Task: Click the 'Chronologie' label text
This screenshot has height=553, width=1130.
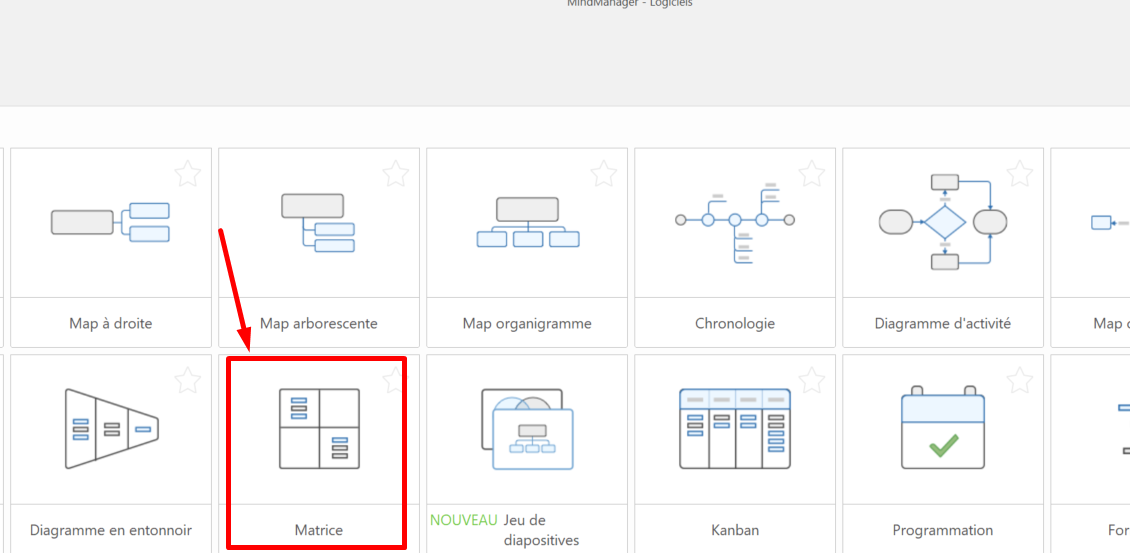Action: click(735, 323)
